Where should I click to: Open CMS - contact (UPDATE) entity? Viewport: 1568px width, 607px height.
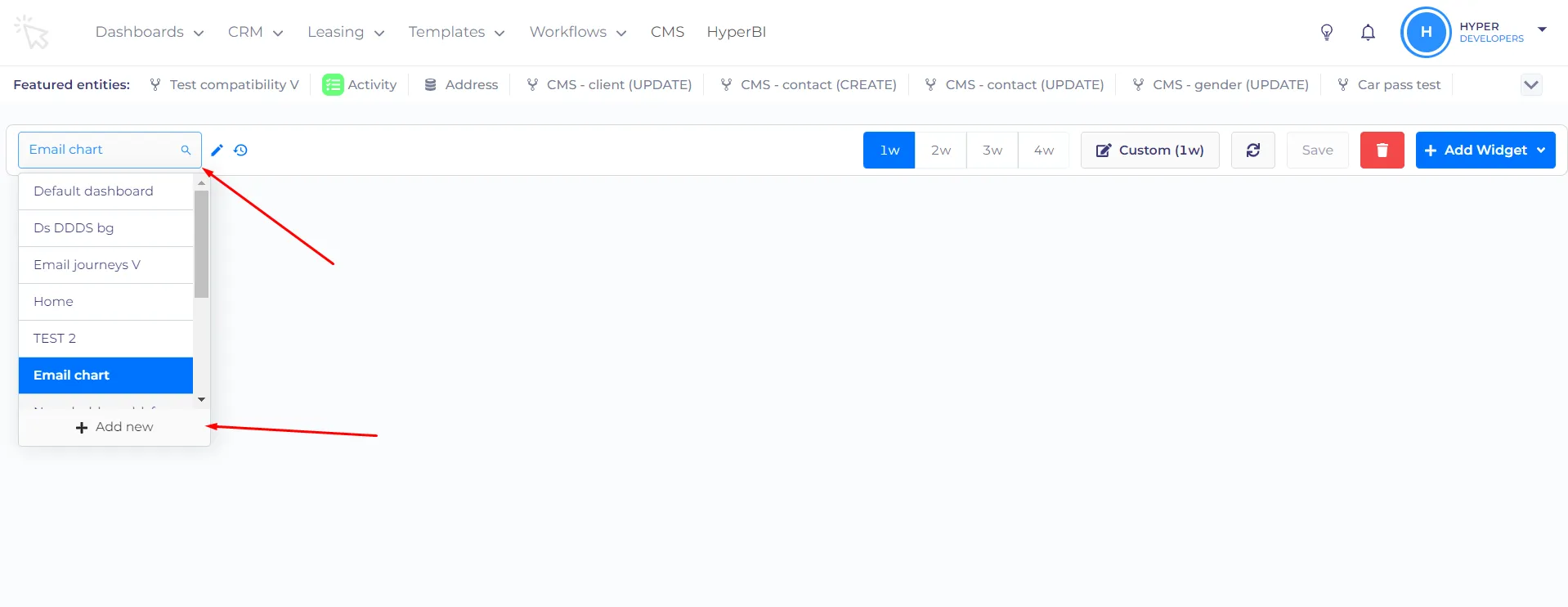(1015, 84)
